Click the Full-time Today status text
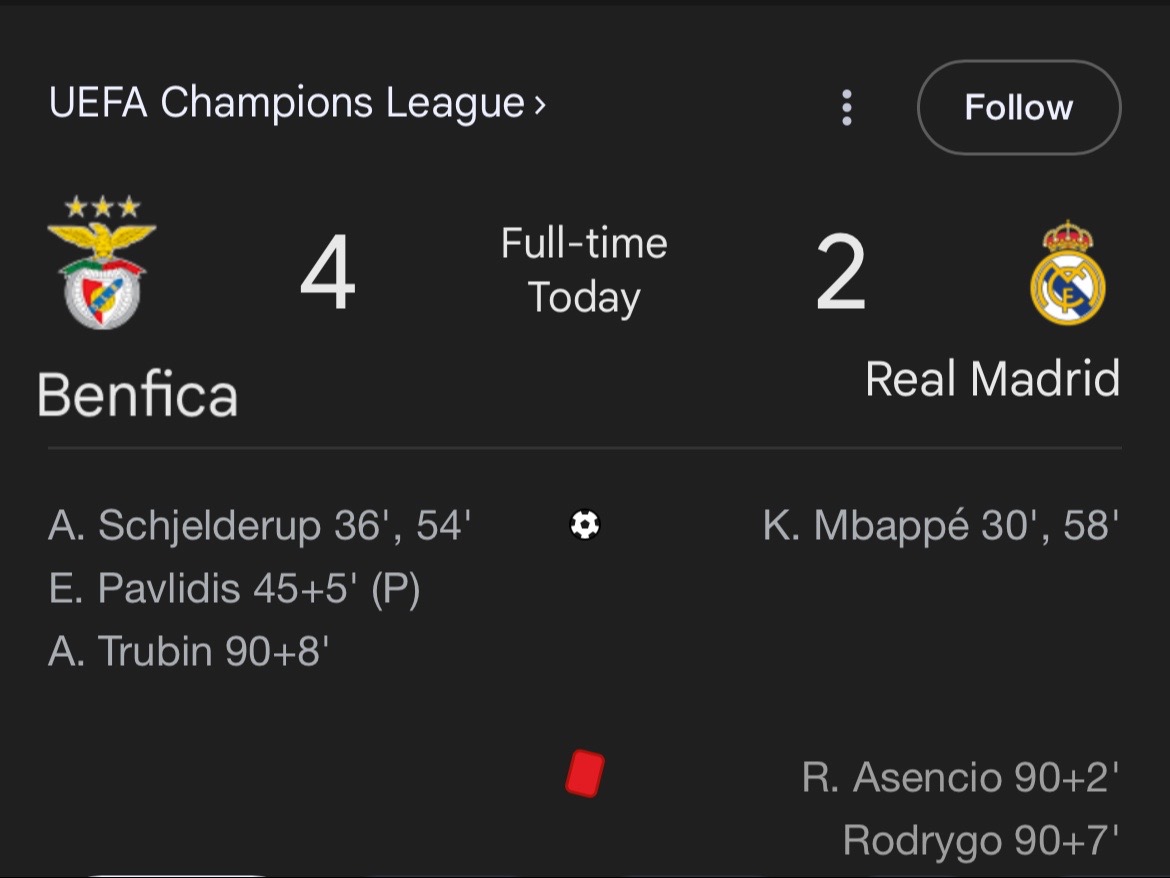 pyautogui.click(x=584, y=271)
